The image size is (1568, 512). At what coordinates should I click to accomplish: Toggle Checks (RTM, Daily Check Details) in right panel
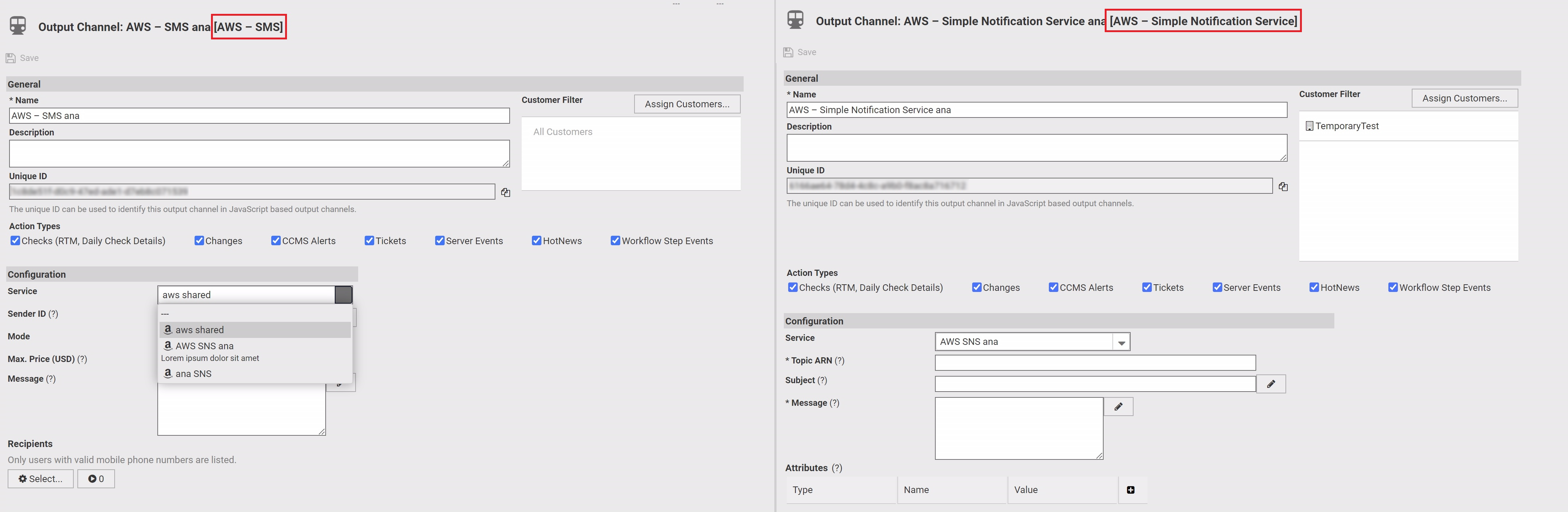(x=793, y=287)
